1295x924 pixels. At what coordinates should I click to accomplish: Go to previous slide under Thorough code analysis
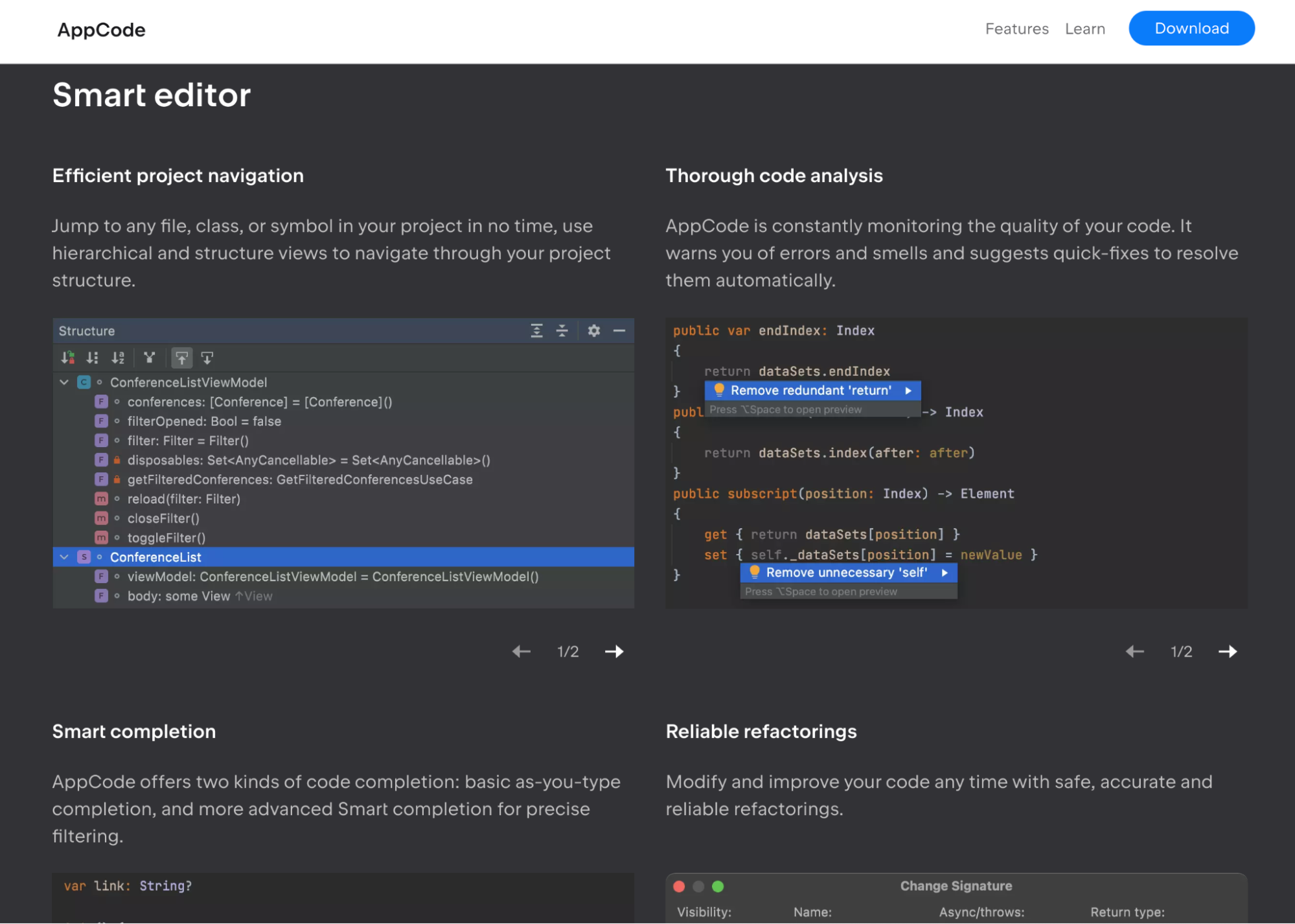(x=1135, y=652)
